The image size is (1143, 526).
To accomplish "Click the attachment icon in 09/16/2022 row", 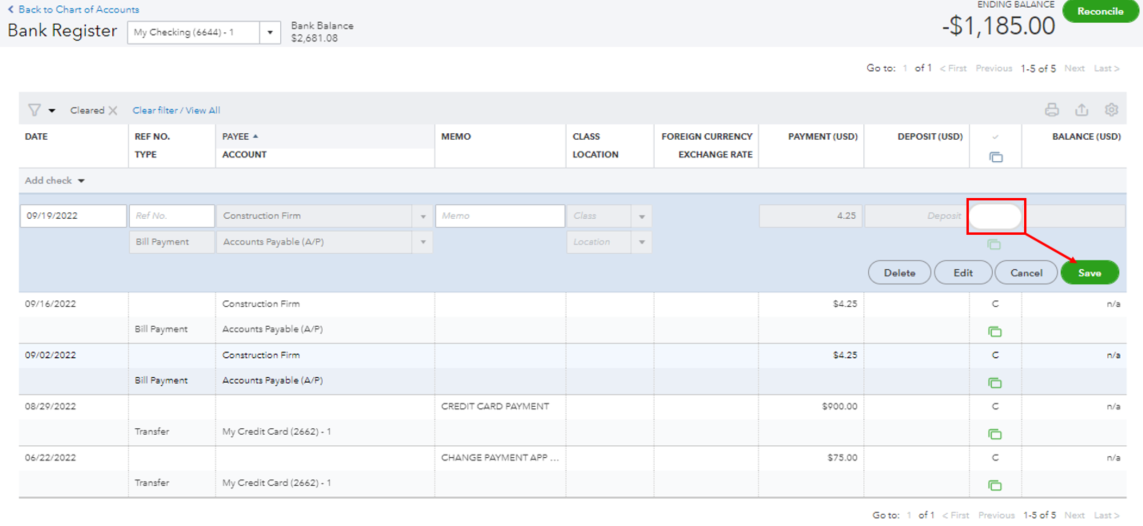I will click(x=995, y=331).
